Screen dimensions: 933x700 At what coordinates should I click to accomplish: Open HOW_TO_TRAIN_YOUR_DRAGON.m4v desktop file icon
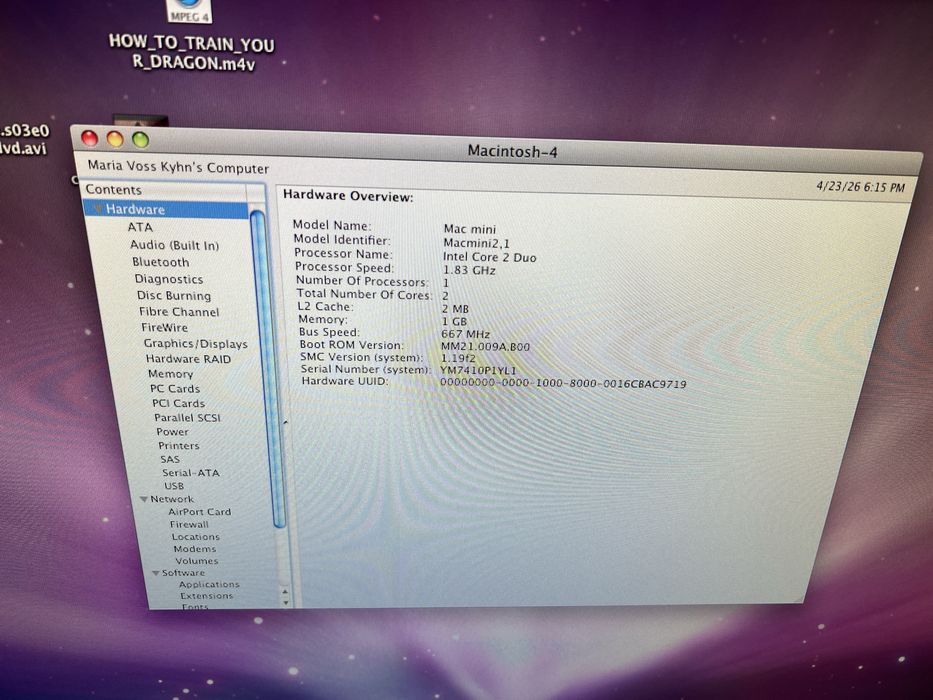[x=191, y=11]
